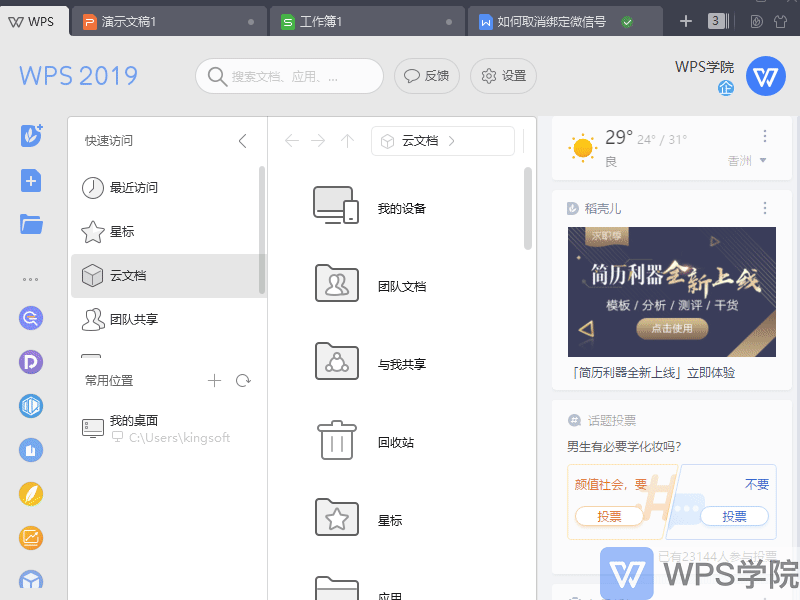This screenshot has width=800, height=600.
Task: Select 团队共享 in quick access
Action: 165,319
